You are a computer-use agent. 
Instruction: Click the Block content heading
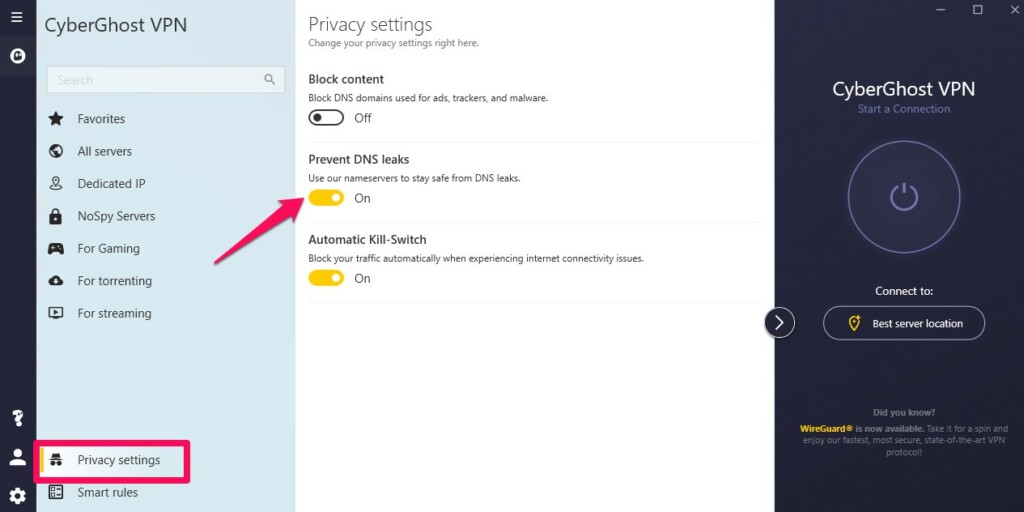pos(346,80)
